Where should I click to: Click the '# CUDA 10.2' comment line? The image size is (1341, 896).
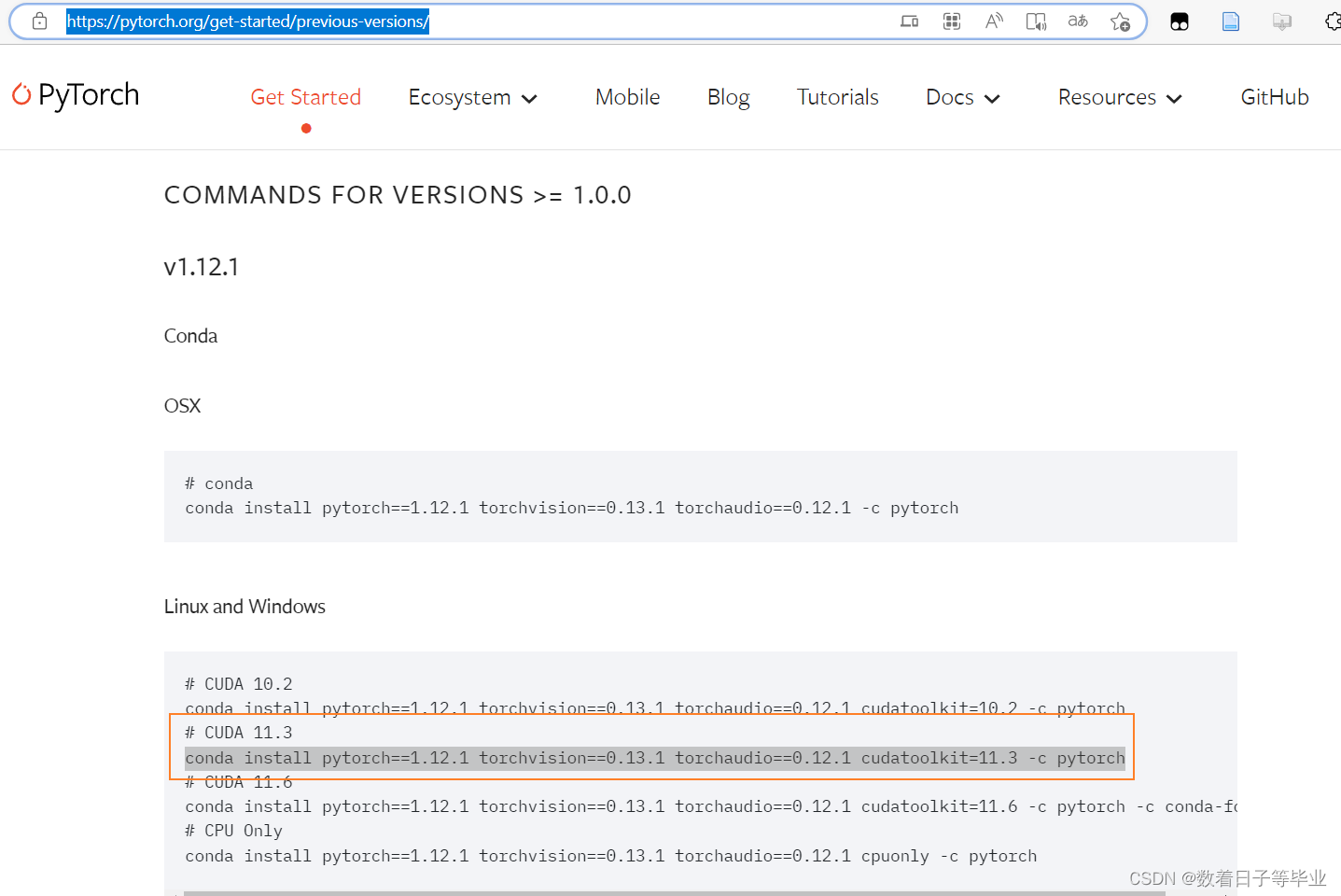(239, 684)
